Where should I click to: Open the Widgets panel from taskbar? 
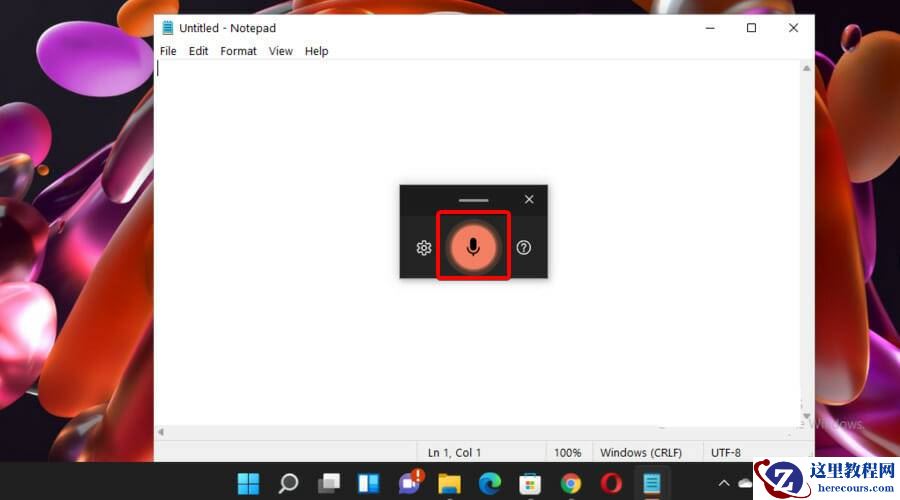[x=368, y=483]
